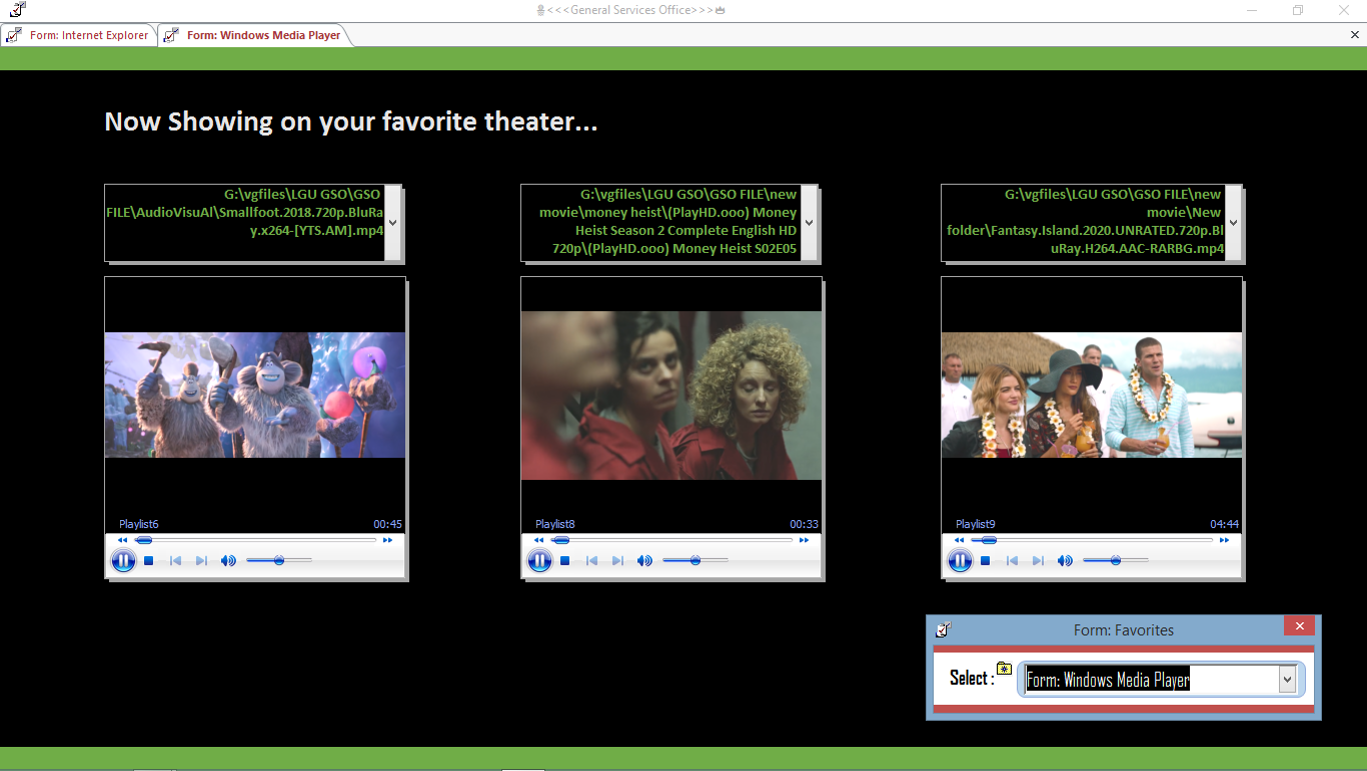Open the Smallfoot file path dropdown

393,223
